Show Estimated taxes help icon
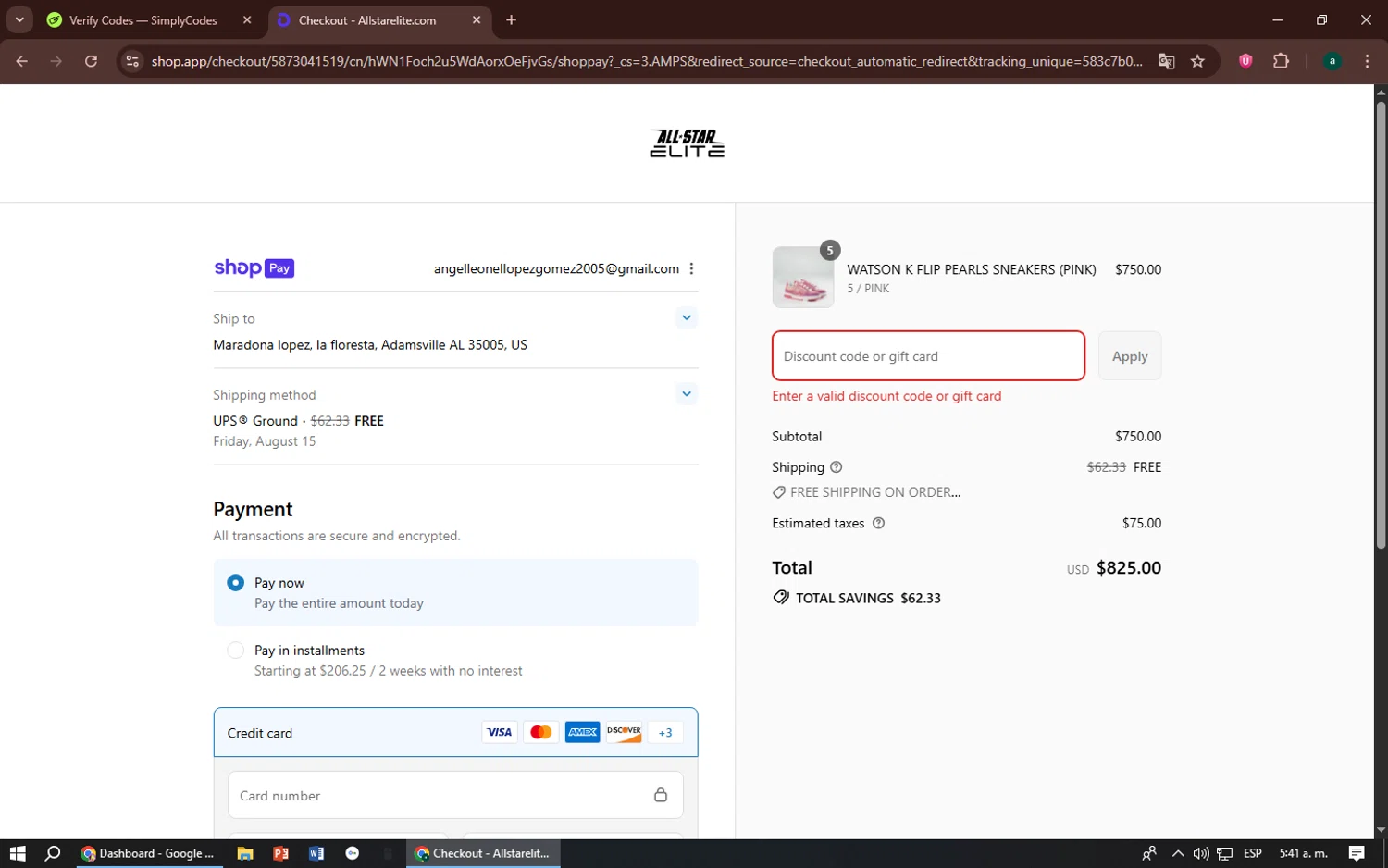 coord(878,523)
